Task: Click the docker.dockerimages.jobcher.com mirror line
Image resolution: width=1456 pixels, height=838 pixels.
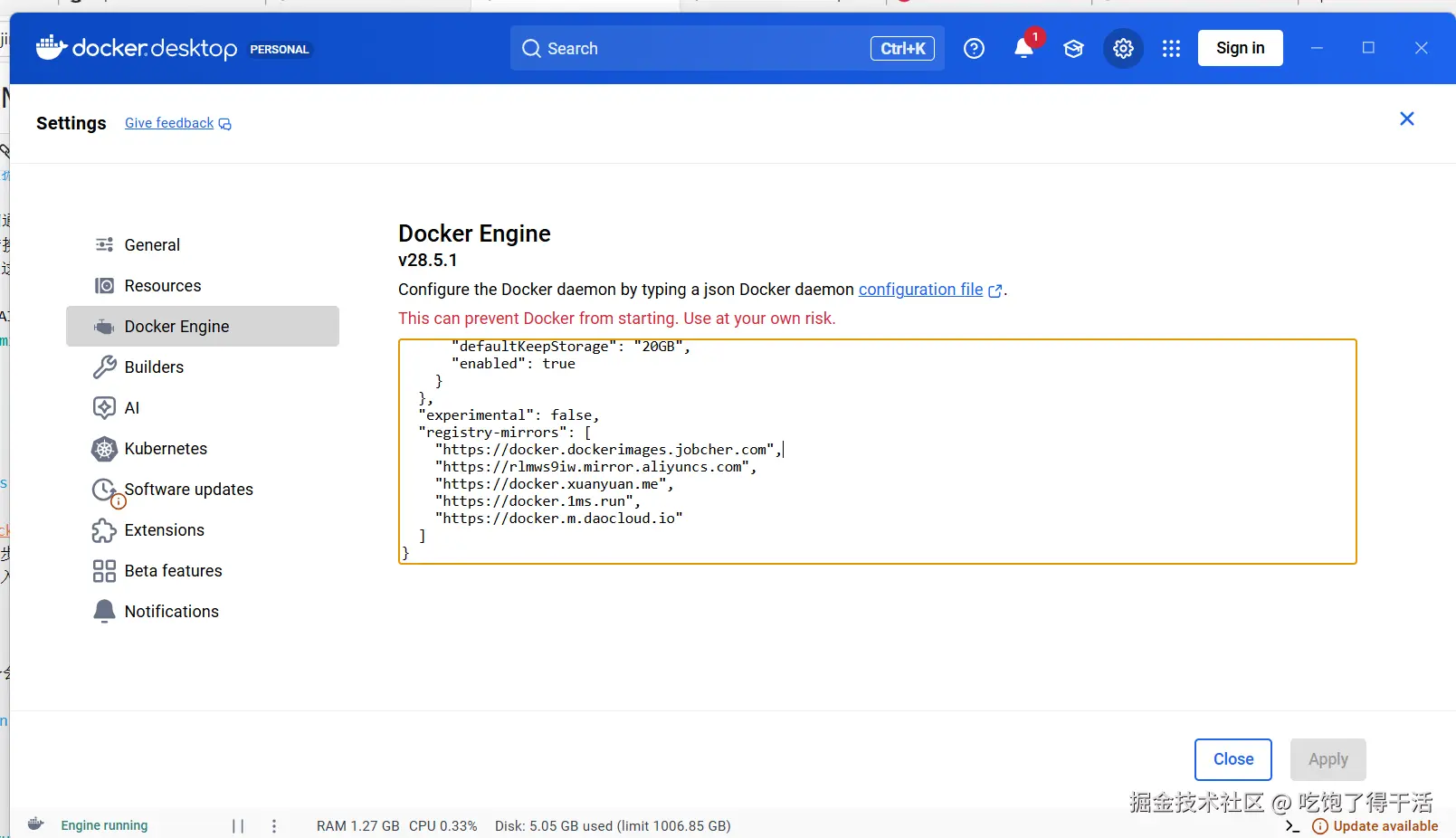Action: click(608, 450)
